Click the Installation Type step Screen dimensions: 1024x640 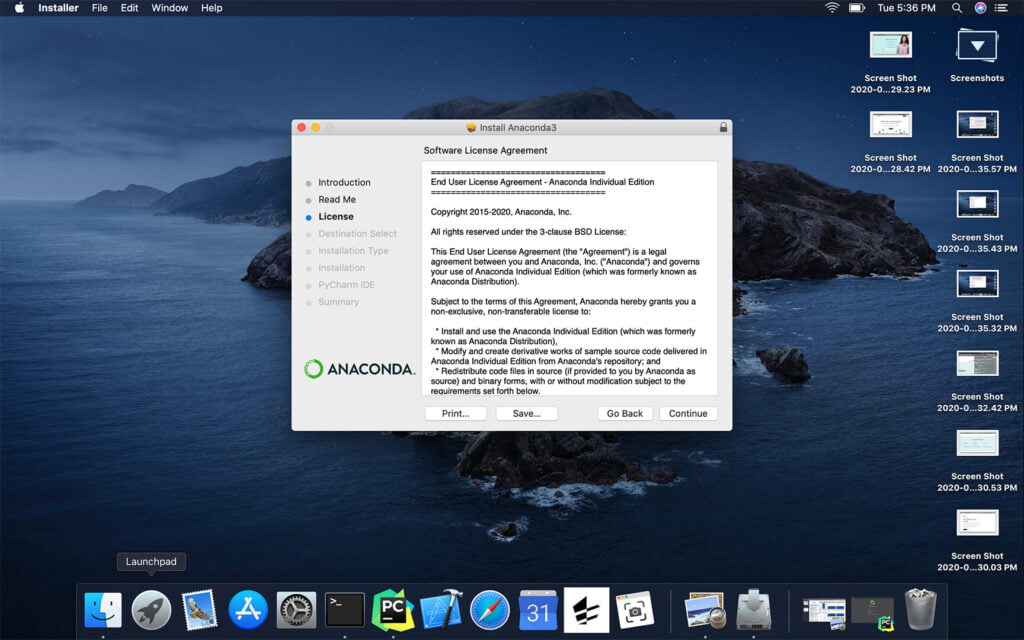(x=353, y=250)
